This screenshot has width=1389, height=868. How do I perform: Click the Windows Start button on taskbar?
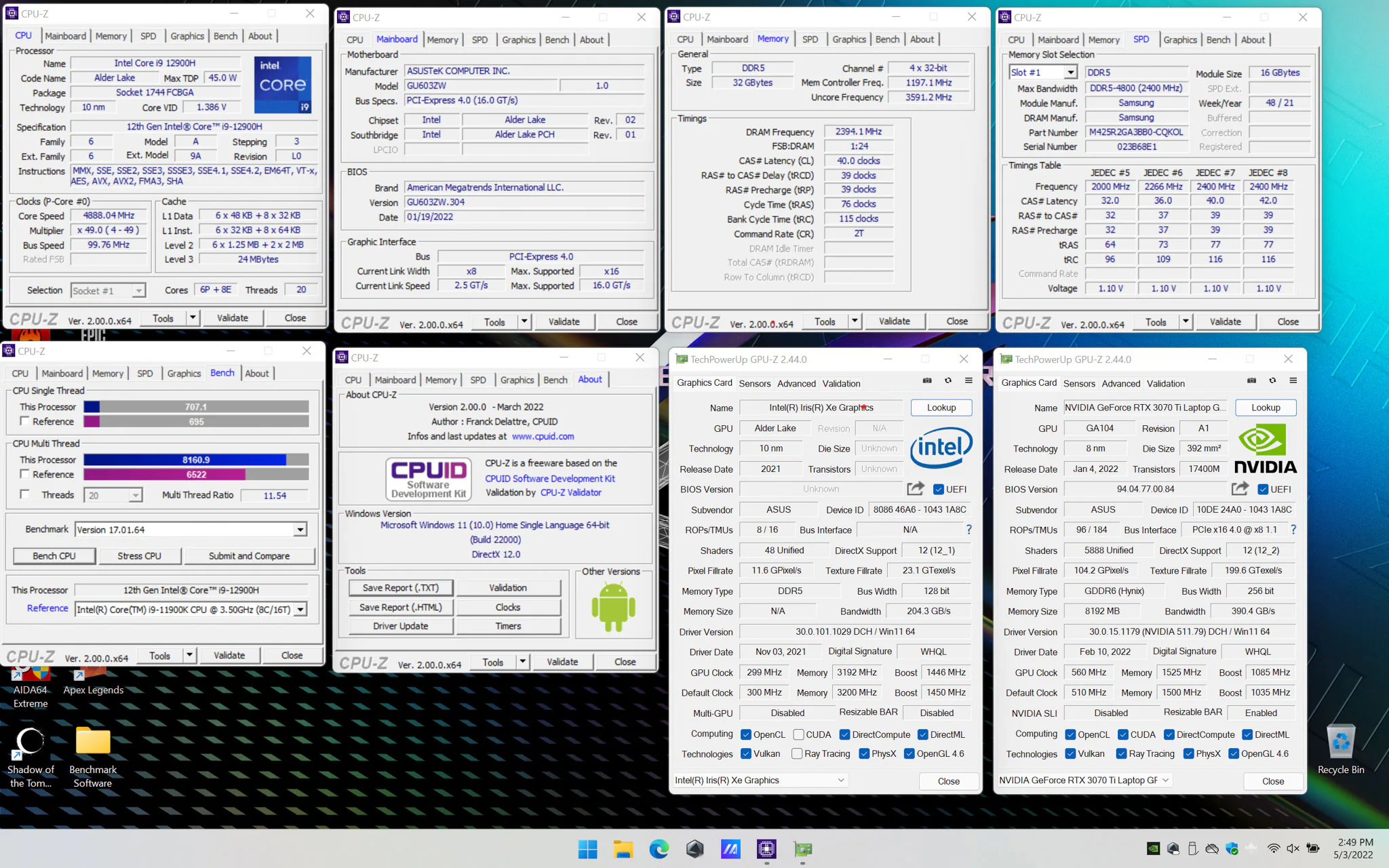point(587,849)
